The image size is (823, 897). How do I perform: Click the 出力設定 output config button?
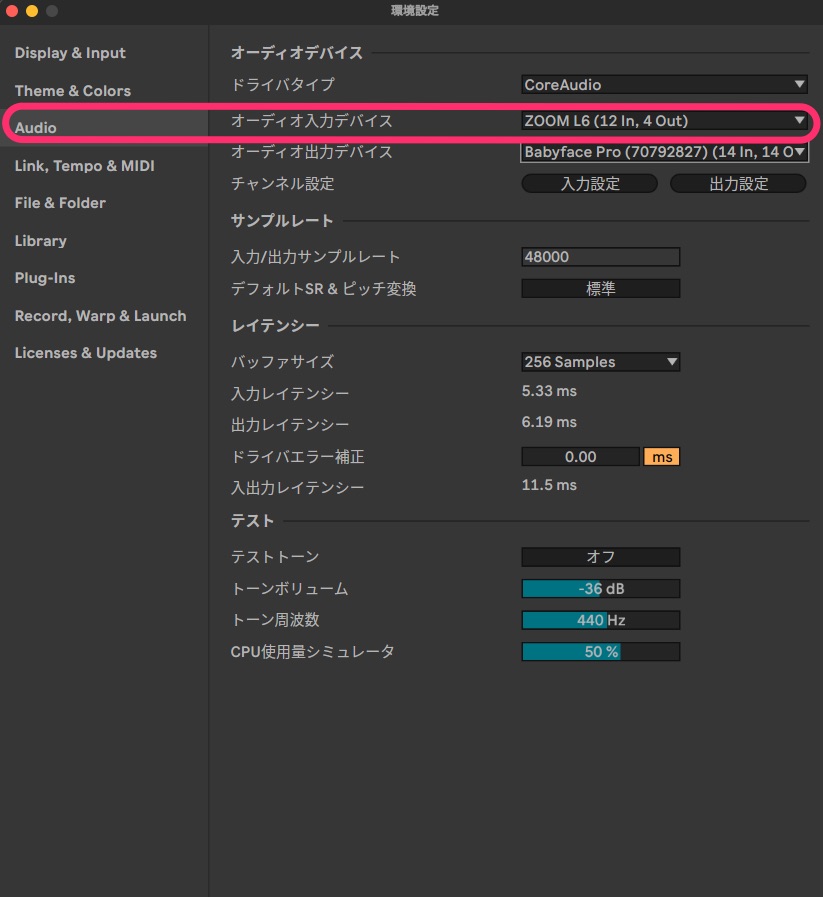point(738,184)
